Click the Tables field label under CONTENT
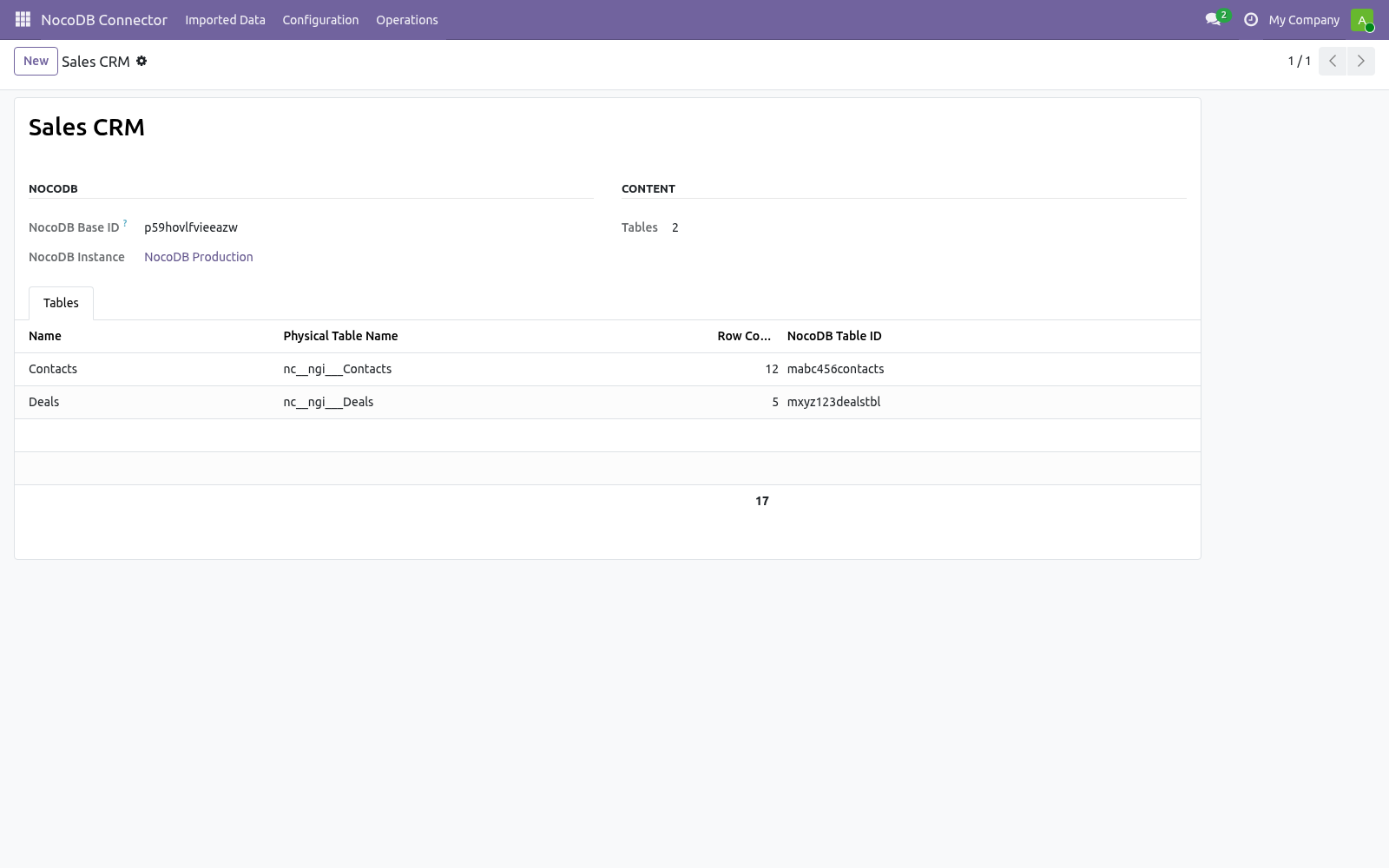 pos(640,227)
